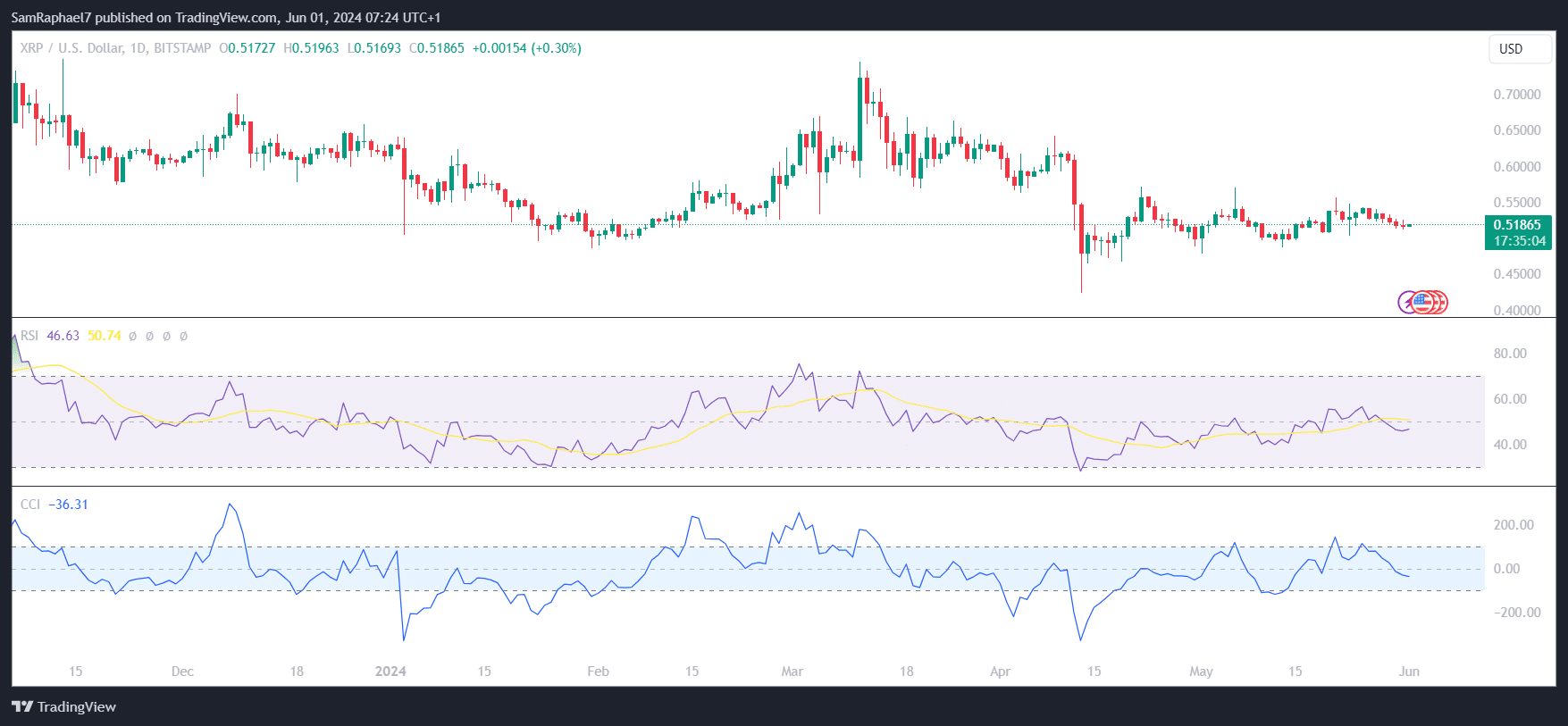
Task: Click the Mar label on time axis
Action: 792,672
